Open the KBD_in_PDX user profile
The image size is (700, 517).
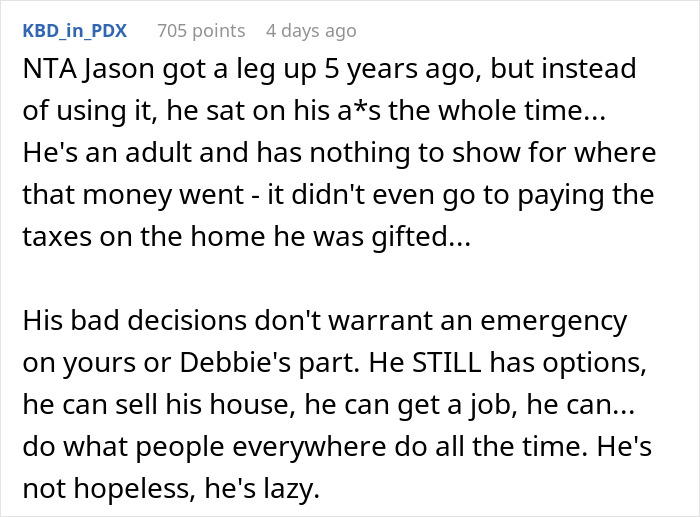point(74,31)
